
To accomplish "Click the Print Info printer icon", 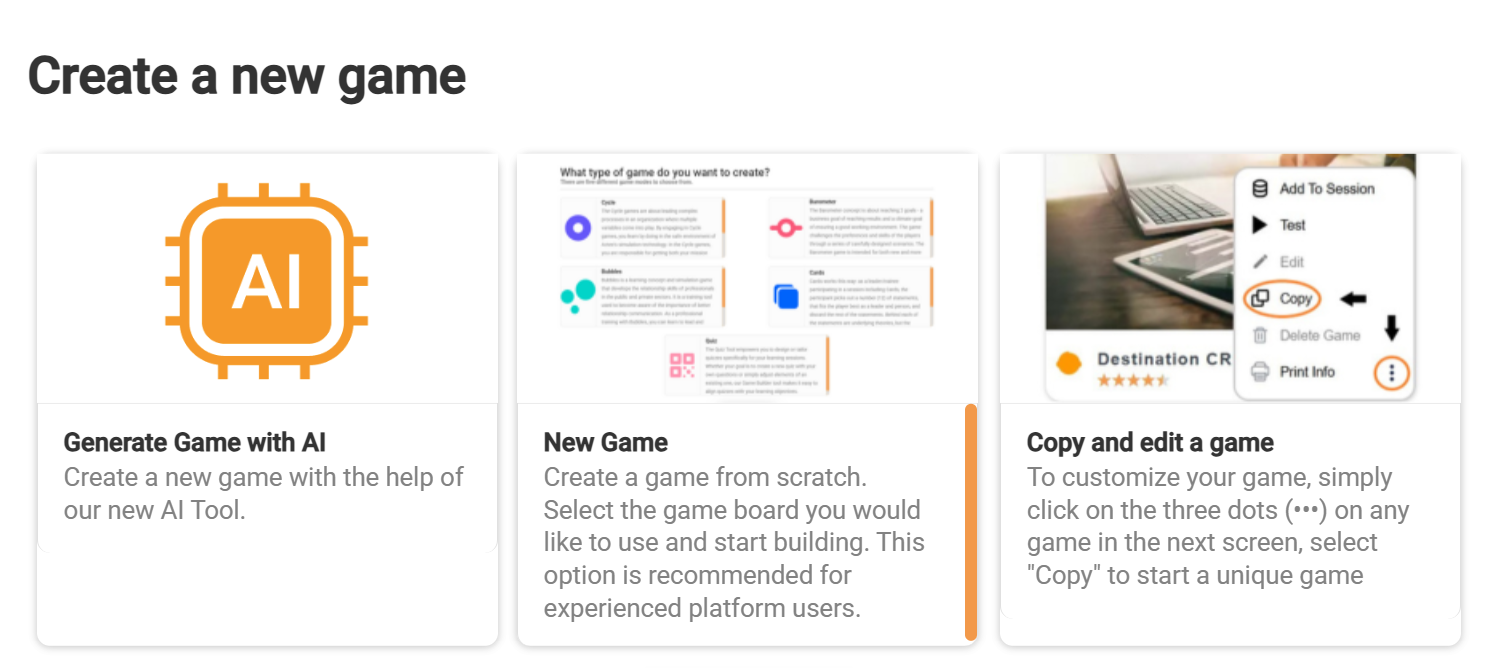I will coord(1260,372).
